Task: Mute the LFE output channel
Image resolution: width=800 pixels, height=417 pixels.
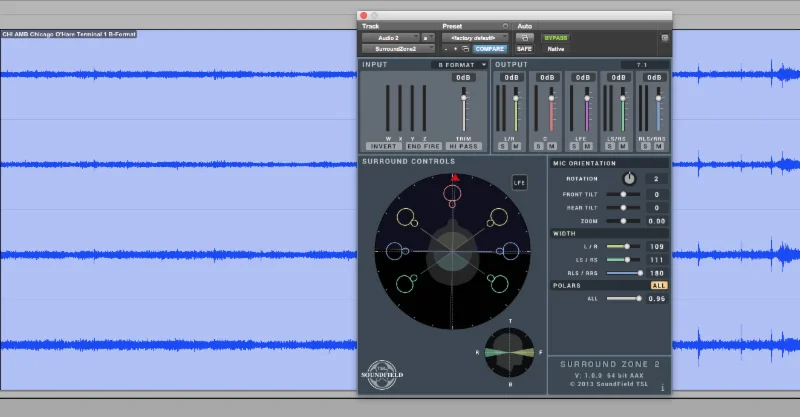Action: pyautogui.click(x=587, y=146)
